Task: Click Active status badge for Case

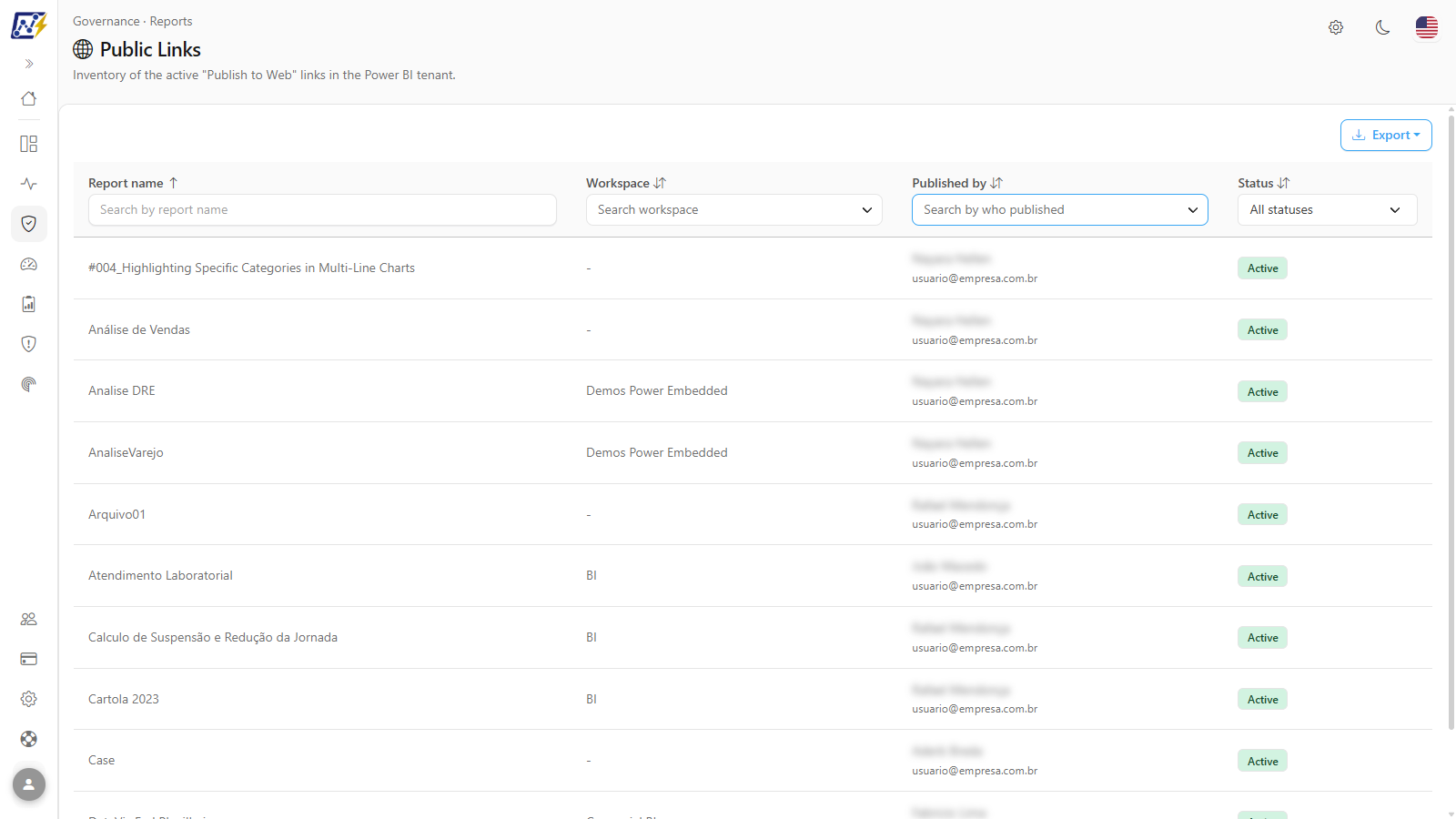Action: (1262, 761)
